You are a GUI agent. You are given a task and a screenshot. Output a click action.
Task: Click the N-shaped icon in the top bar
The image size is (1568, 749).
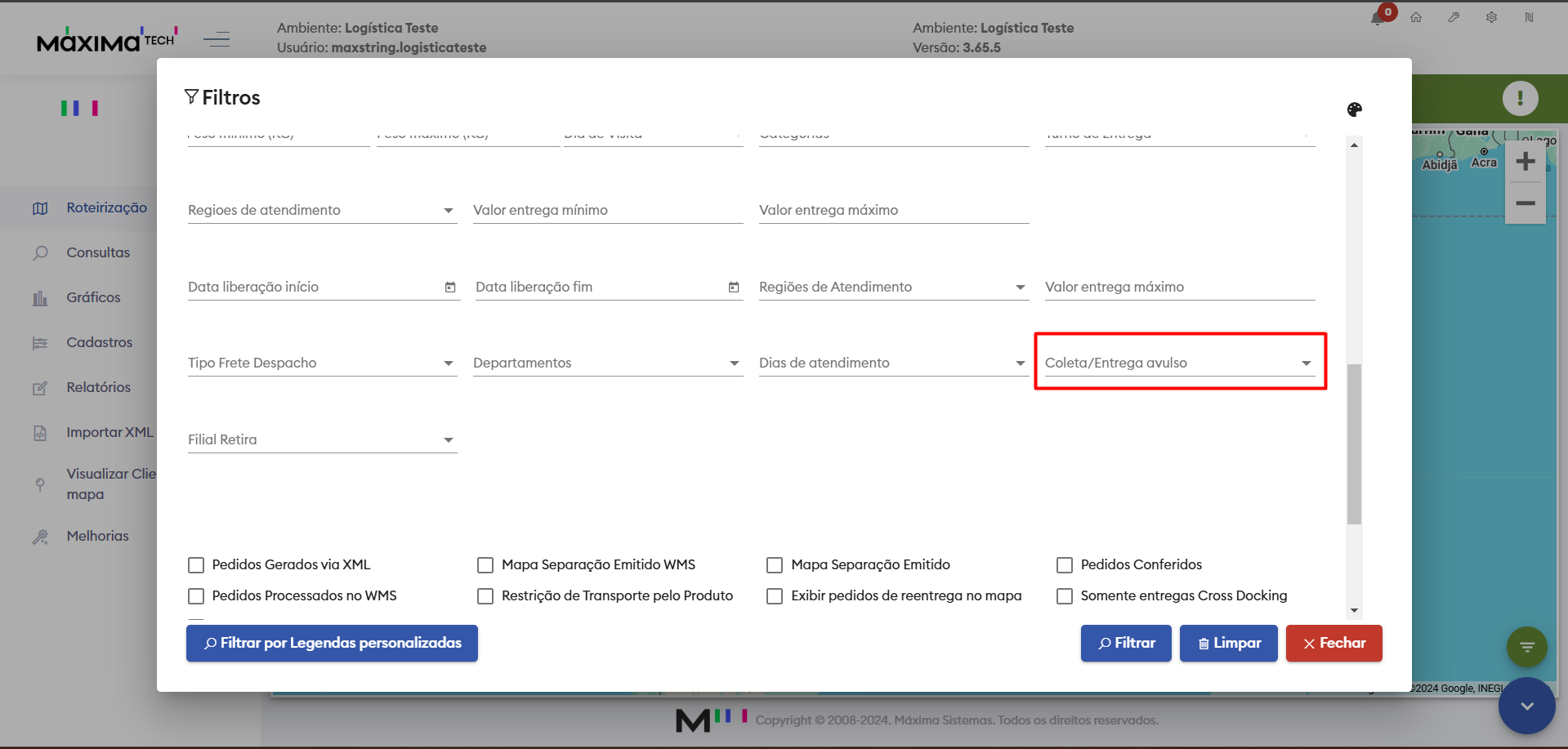[x=1529, y=17]
